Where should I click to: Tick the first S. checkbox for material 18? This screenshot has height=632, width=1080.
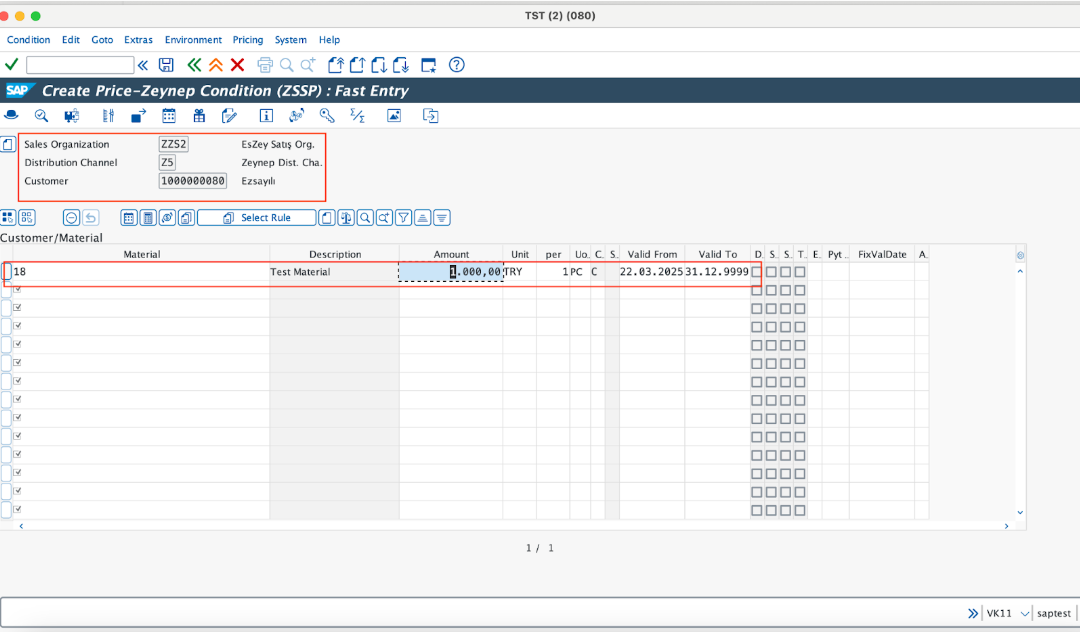pyautogui.click(x=771, y=272)
